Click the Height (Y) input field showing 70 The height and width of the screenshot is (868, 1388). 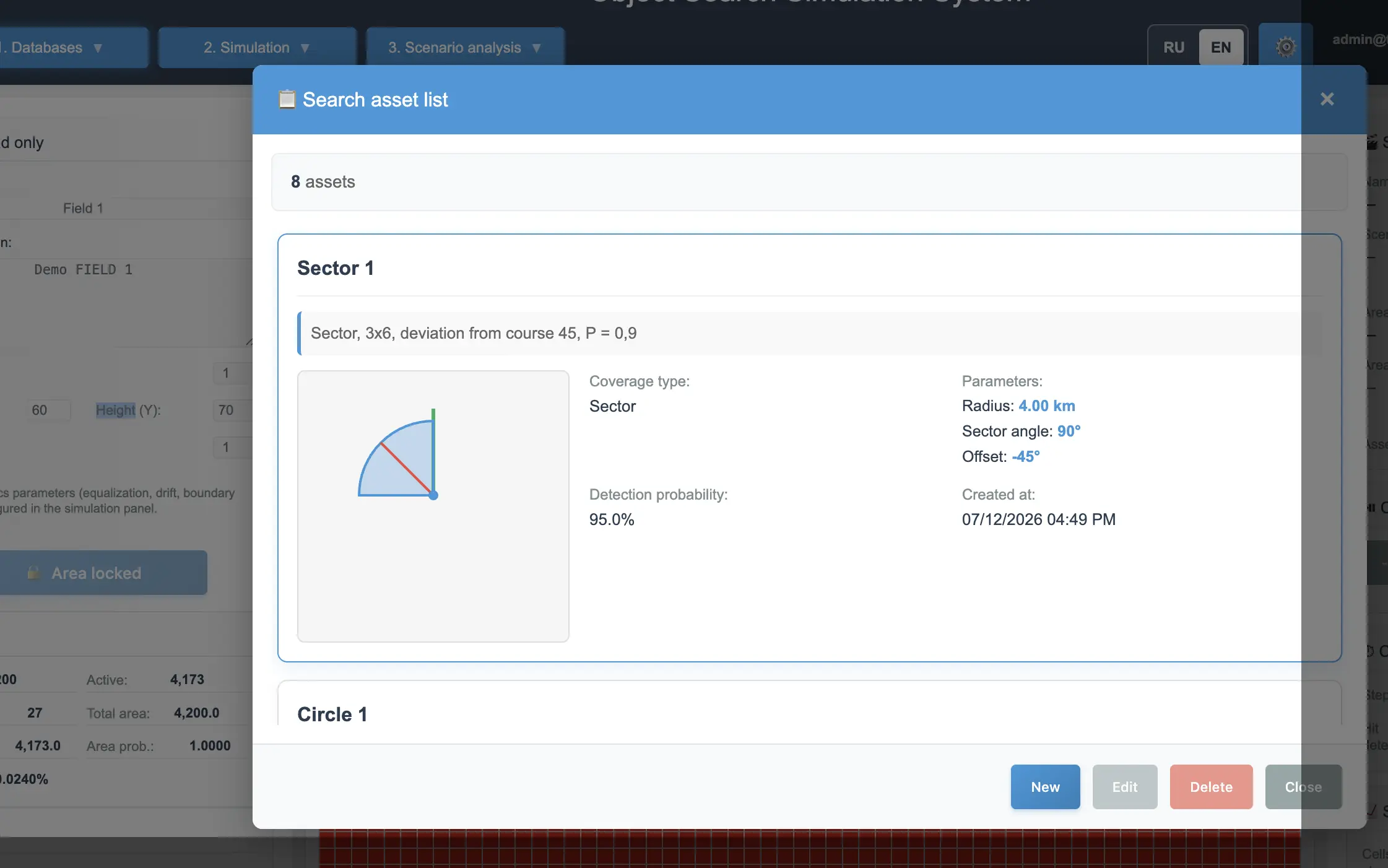tap(232, 410)
